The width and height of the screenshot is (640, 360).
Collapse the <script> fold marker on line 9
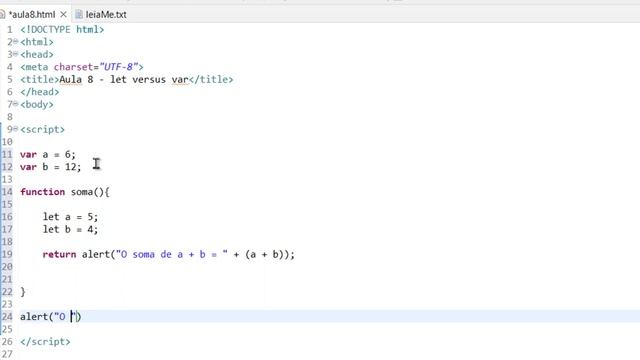[16, 129]
